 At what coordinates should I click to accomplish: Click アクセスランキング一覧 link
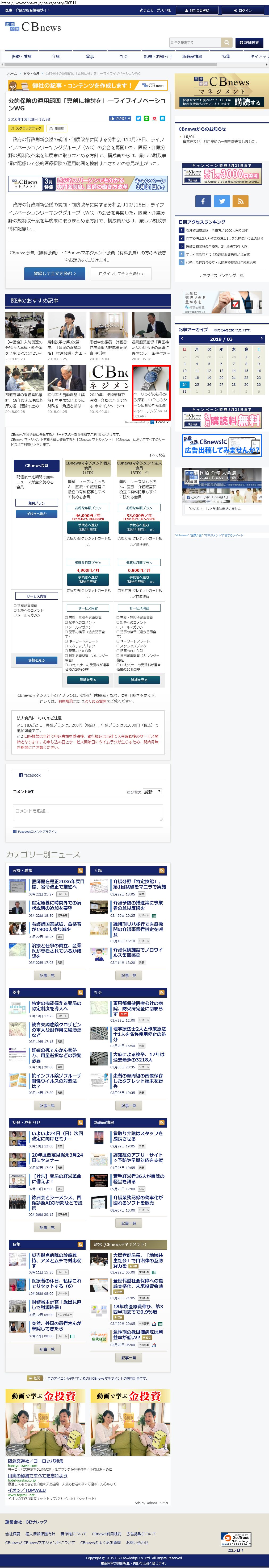point(221,276)
